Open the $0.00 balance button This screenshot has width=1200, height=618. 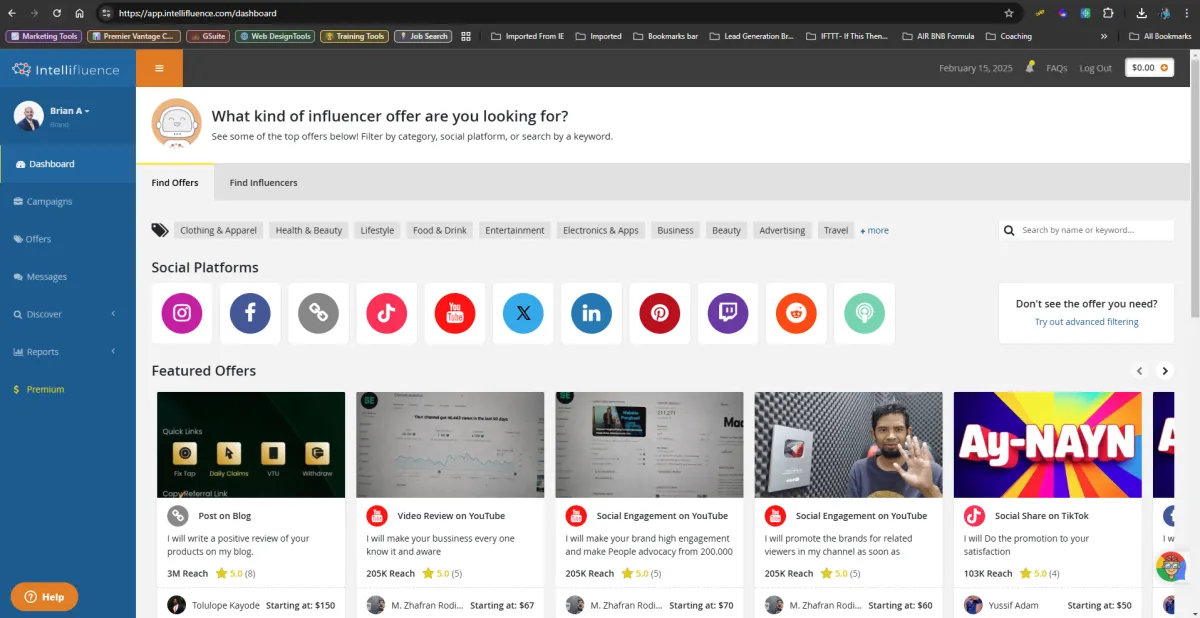(1149, 68)
